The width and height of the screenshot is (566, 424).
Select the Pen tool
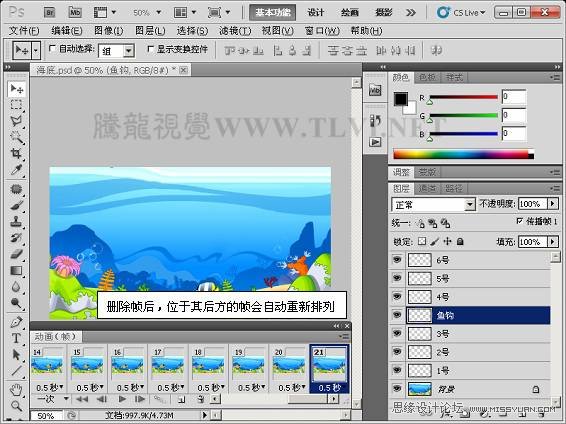[17, 322]
